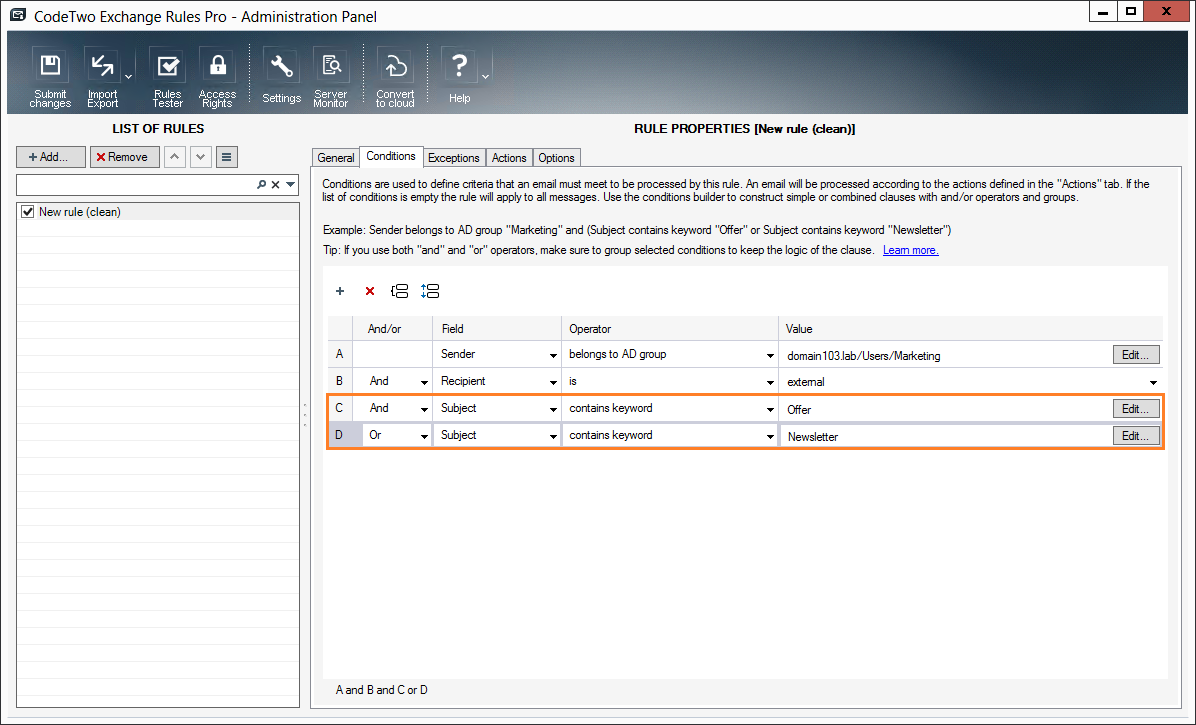This screenshot has height=725, width=1196.
Task: Toggle New rule (clean) checkbox
Action: point(27,212)
